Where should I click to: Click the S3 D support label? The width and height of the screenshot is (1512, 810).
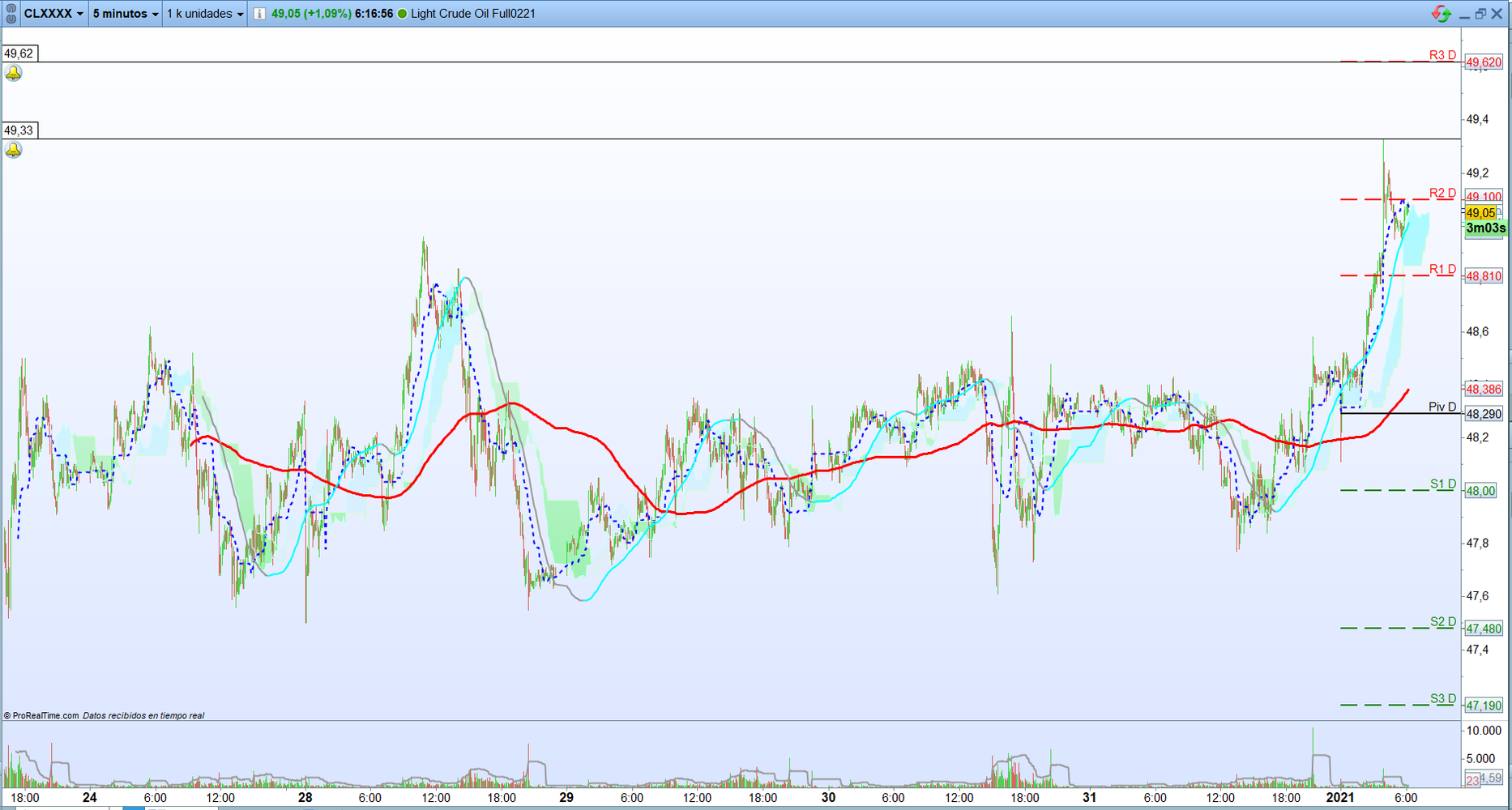(x=1443, y=698)
